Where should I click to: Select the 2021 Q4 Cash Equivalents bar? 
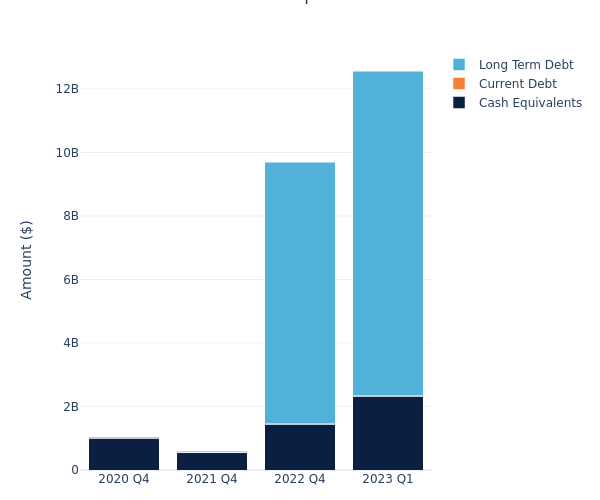[212, 461]
